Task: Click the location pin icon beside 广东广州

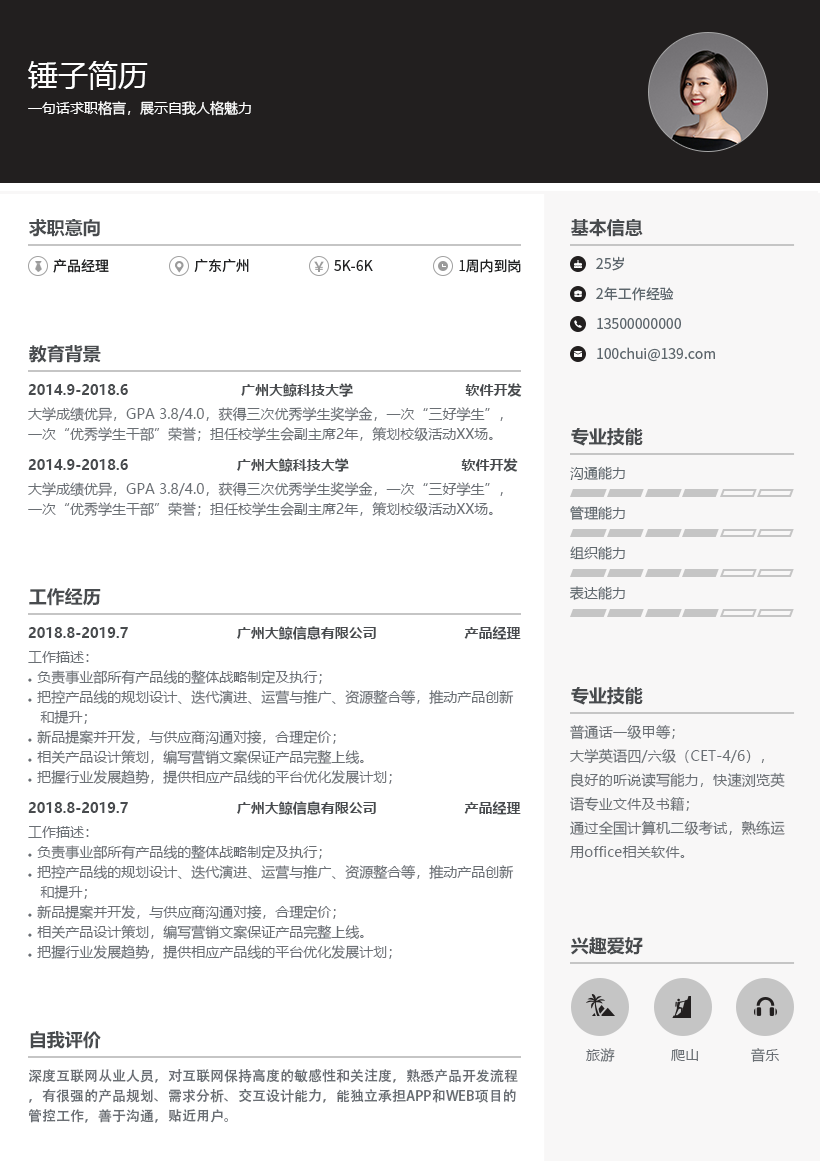Action: (x=179, y=266)
